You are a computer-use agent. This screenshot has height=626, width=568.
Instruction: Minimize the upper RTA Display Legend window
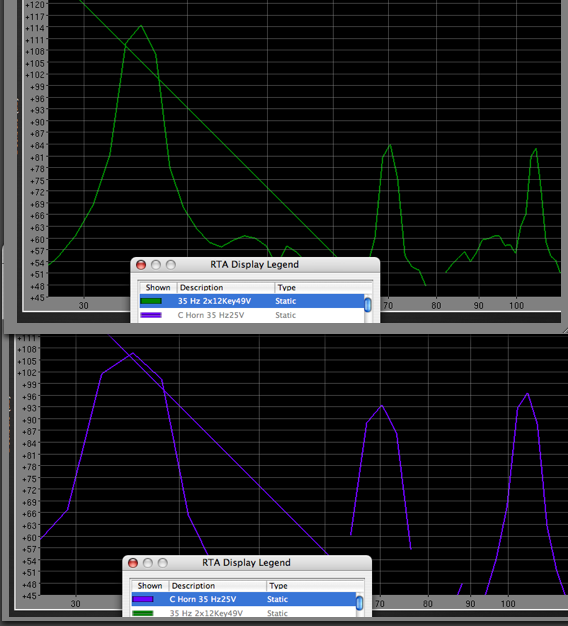[156, 265]
